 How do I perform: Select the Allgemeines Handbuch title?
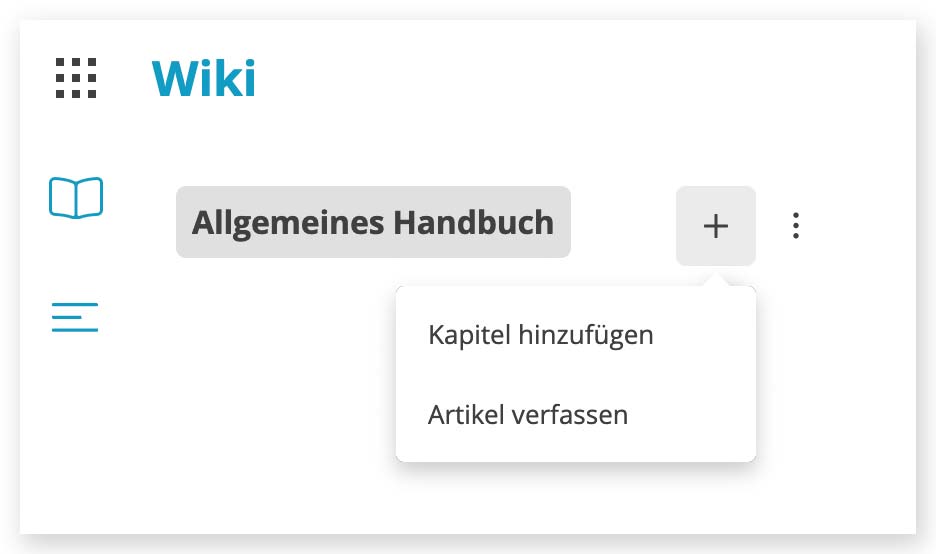(x=373, y=222)
